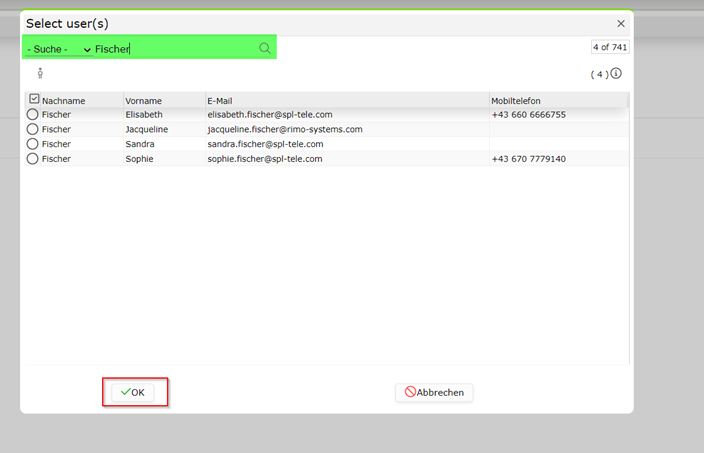Click first name Sophie
This screenshot has width=704, height=453.
click(x=139, y=159)
